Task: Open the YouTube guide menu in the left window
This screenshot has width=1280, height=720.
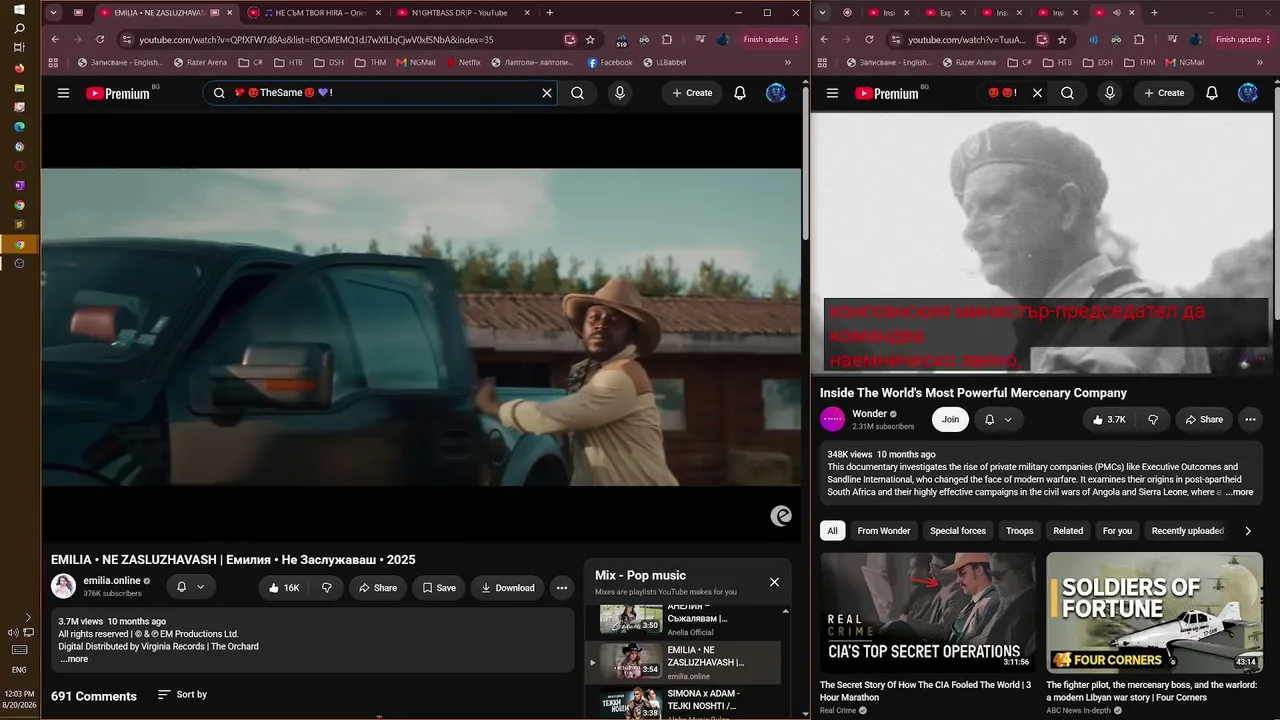Action: click(63, 93)
